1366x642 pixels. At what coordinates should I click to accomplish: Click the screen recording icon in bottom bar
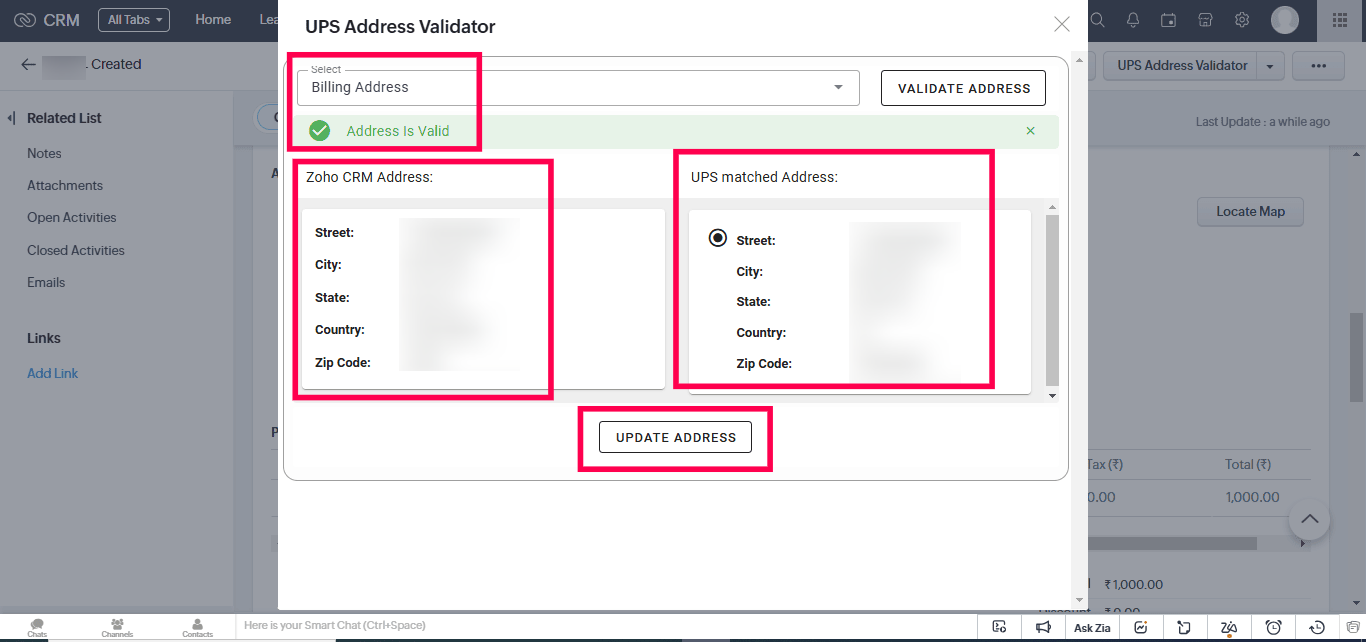(x=999, y=627)
